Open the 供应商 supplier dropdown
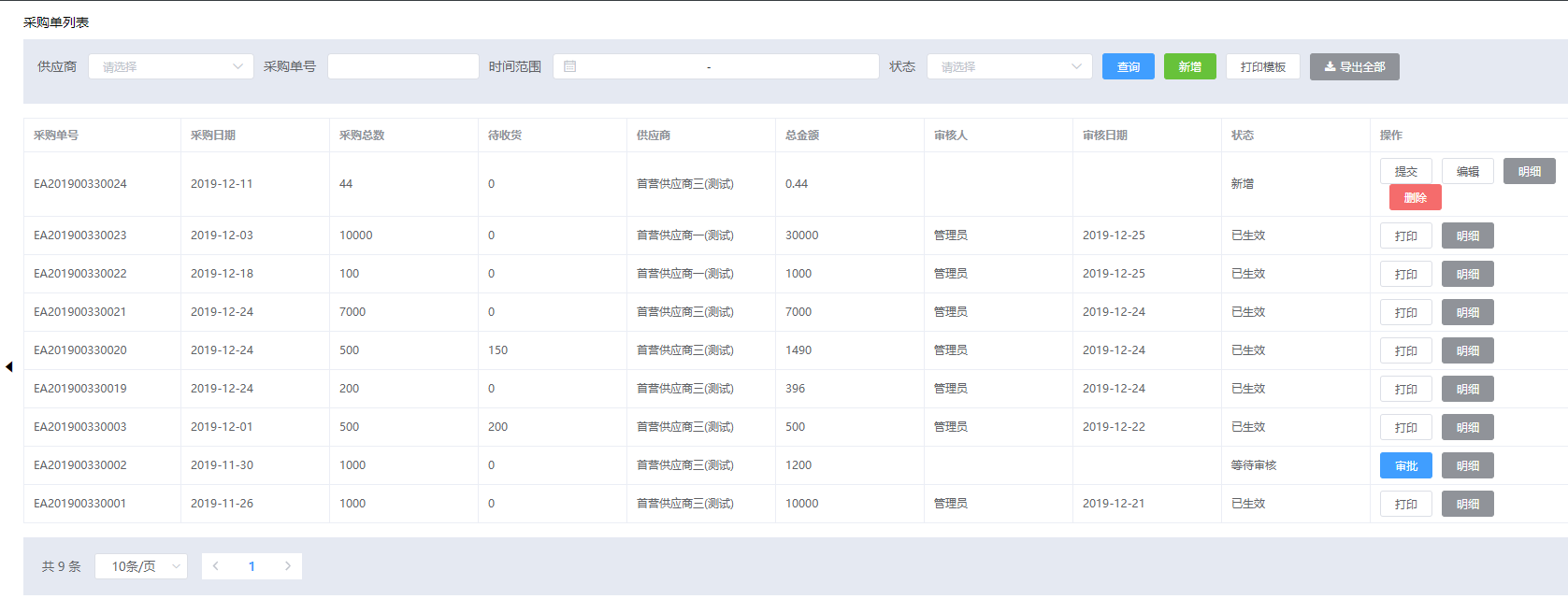The height and width of the screenshot is (599, 1568). pos(170,66)
